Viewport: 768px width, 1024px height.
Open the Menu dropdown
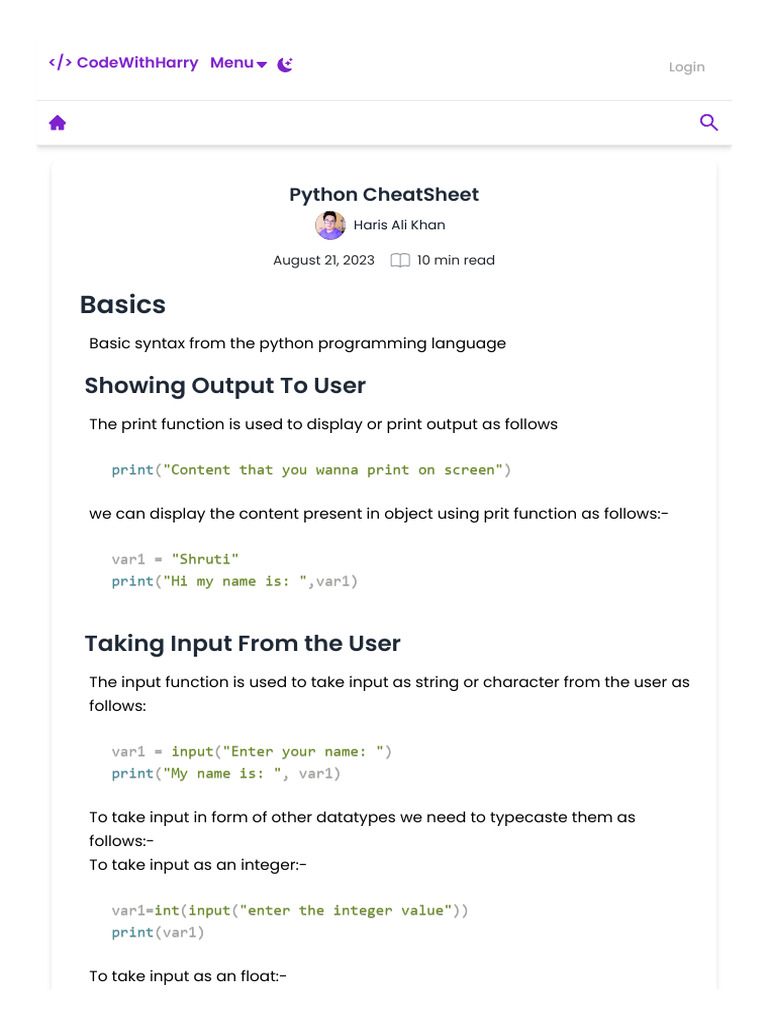(x=232, y=63)
